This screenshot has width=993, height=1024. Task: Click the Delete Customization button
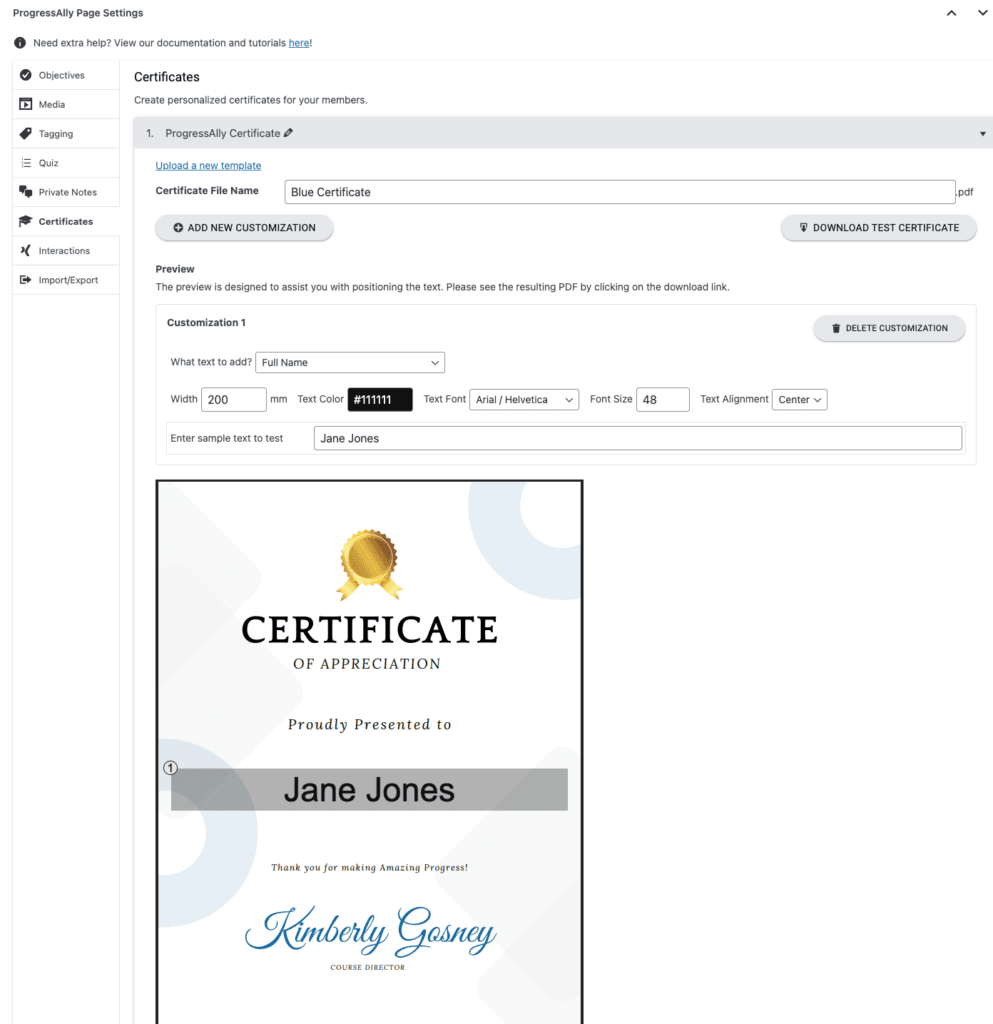(x=889, y=328)
